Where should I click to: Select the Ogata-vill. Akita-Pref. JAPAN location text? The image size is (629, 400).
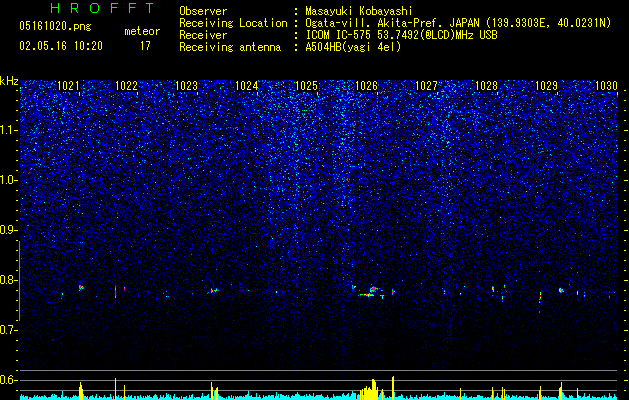pyautogui.click(x=458, y=23)
